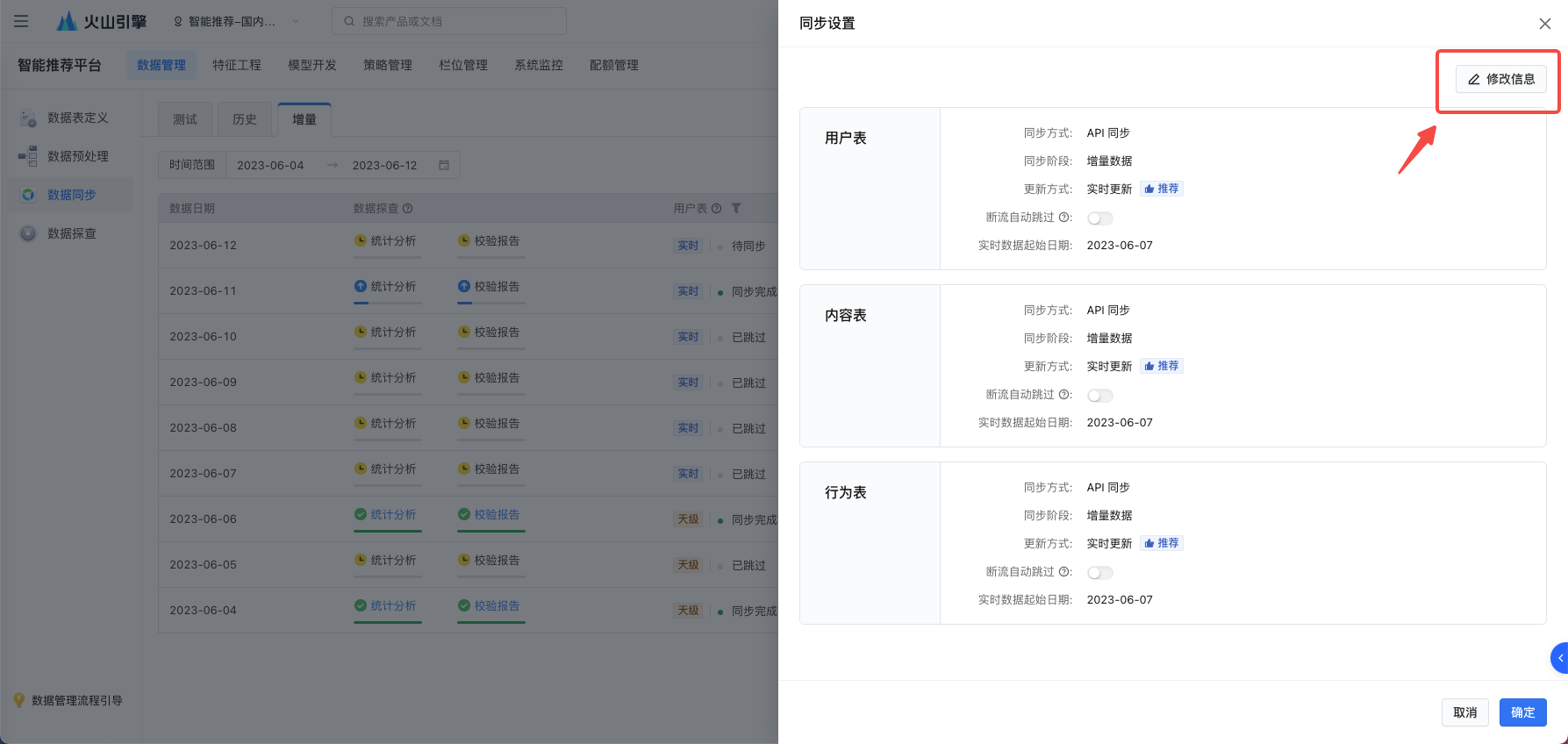The height and width of the screenshot is (744, 1568).
Task: Select the 历史 tab
Action: coord(245,119)
